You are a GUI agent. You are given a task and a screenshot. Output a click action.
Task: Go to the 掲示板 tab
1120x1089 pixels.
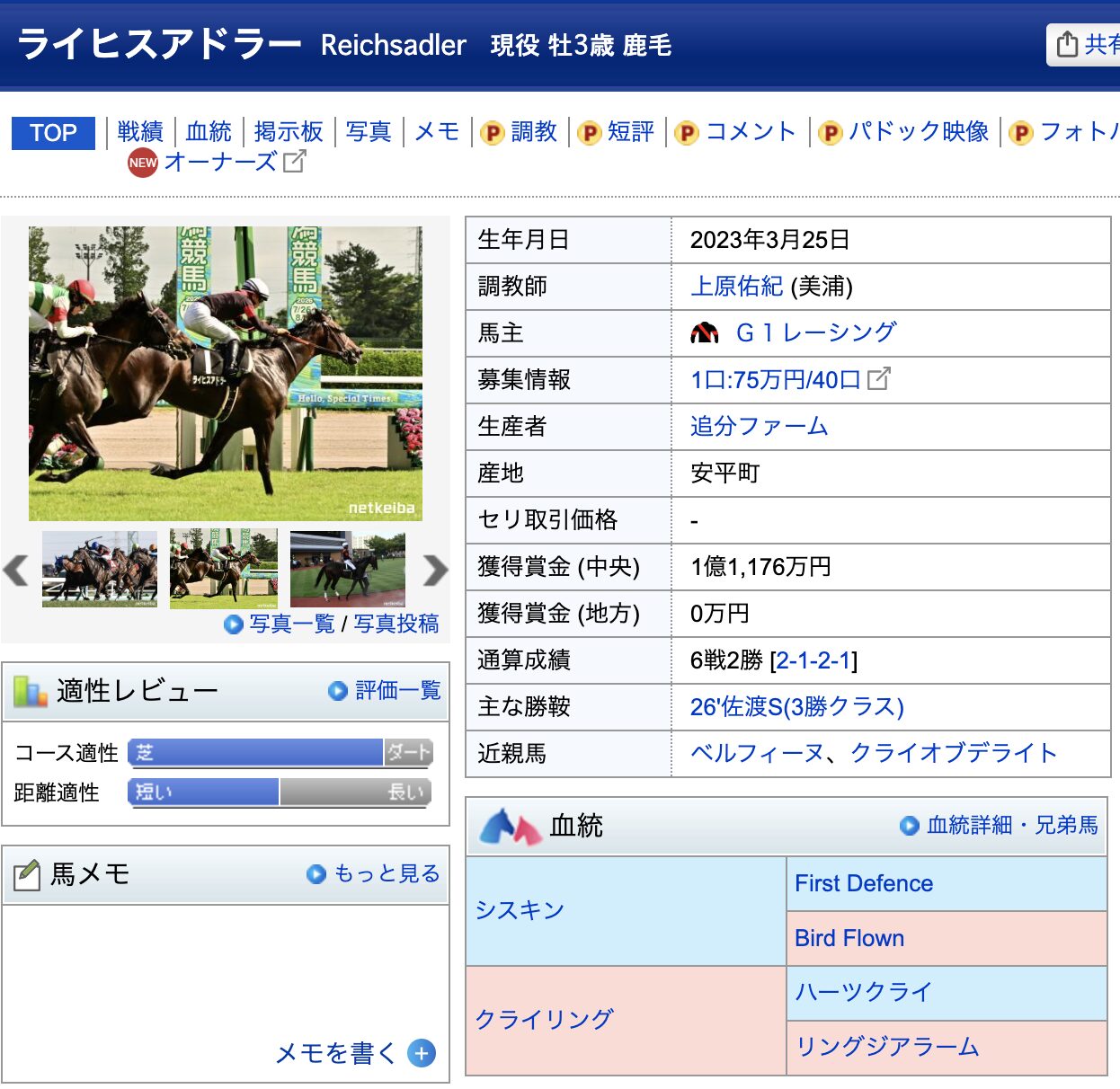coord(289,132)
